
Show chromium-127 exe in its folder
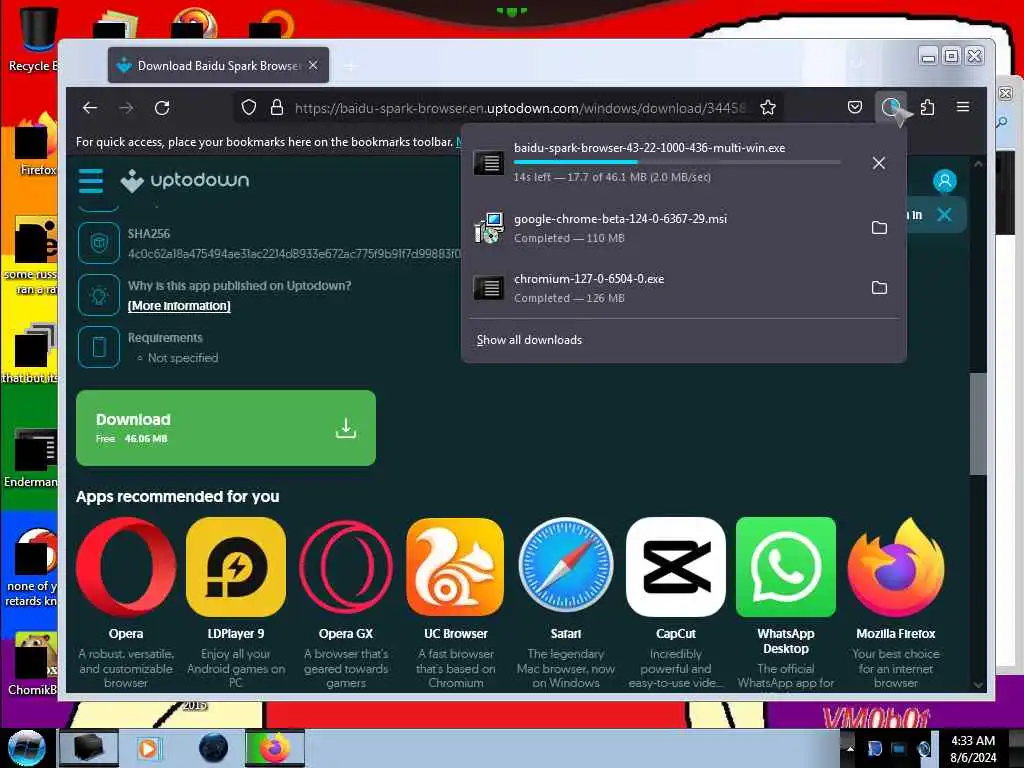[880, 288]
